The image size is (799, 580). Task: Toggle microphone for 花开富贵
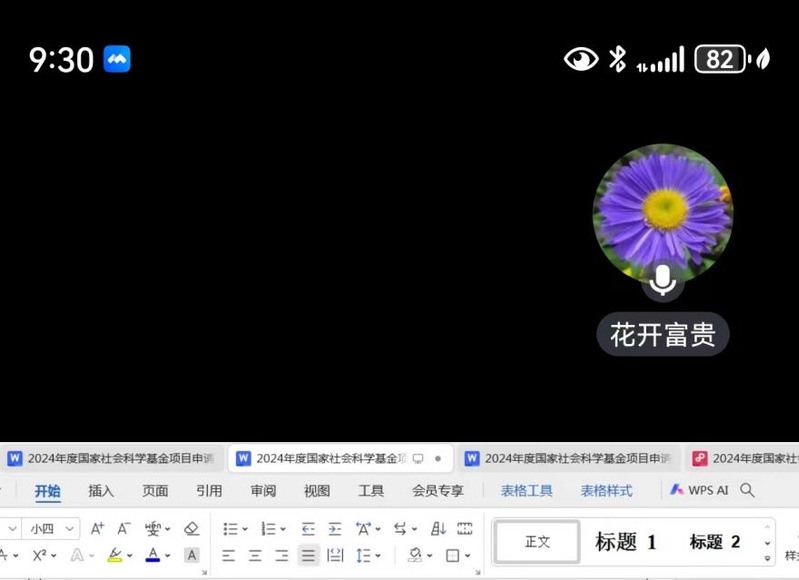(x=662, y=281)
